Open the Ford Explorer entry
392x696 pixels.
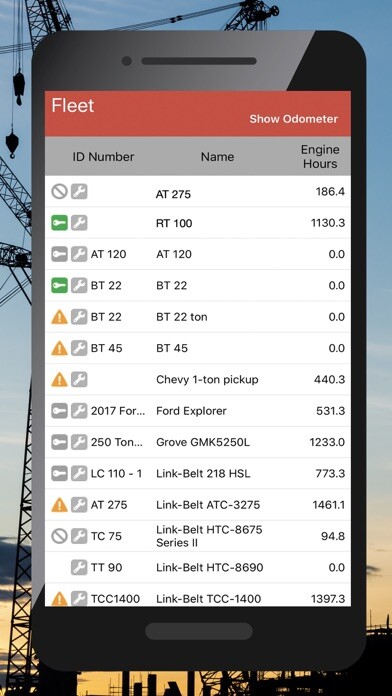pyautogui.click(x=191, y=411)
